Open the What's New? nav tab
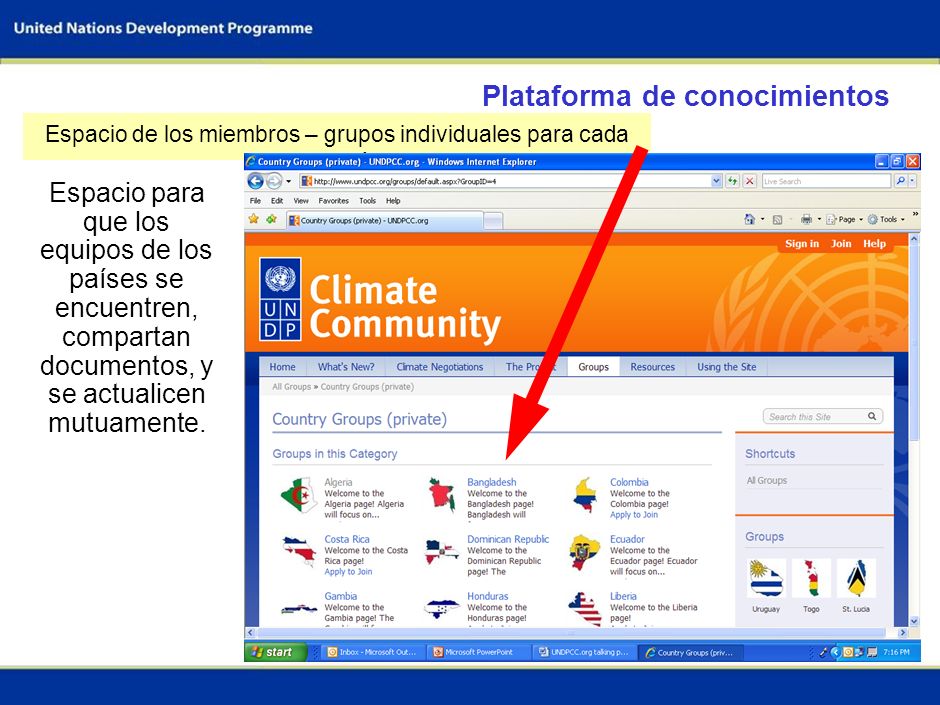Screen dimensions: 940x705 346,367
